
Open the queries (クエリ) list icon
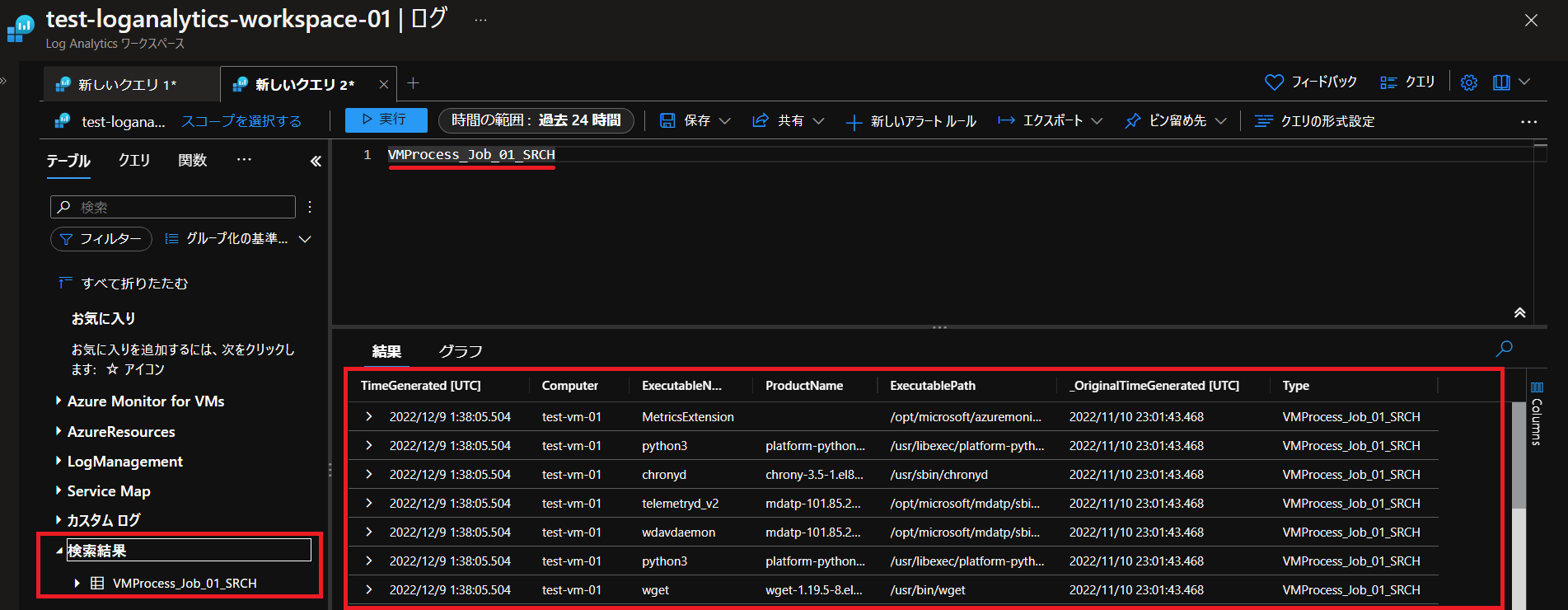pyautogui.click(x=1388, y=82)
